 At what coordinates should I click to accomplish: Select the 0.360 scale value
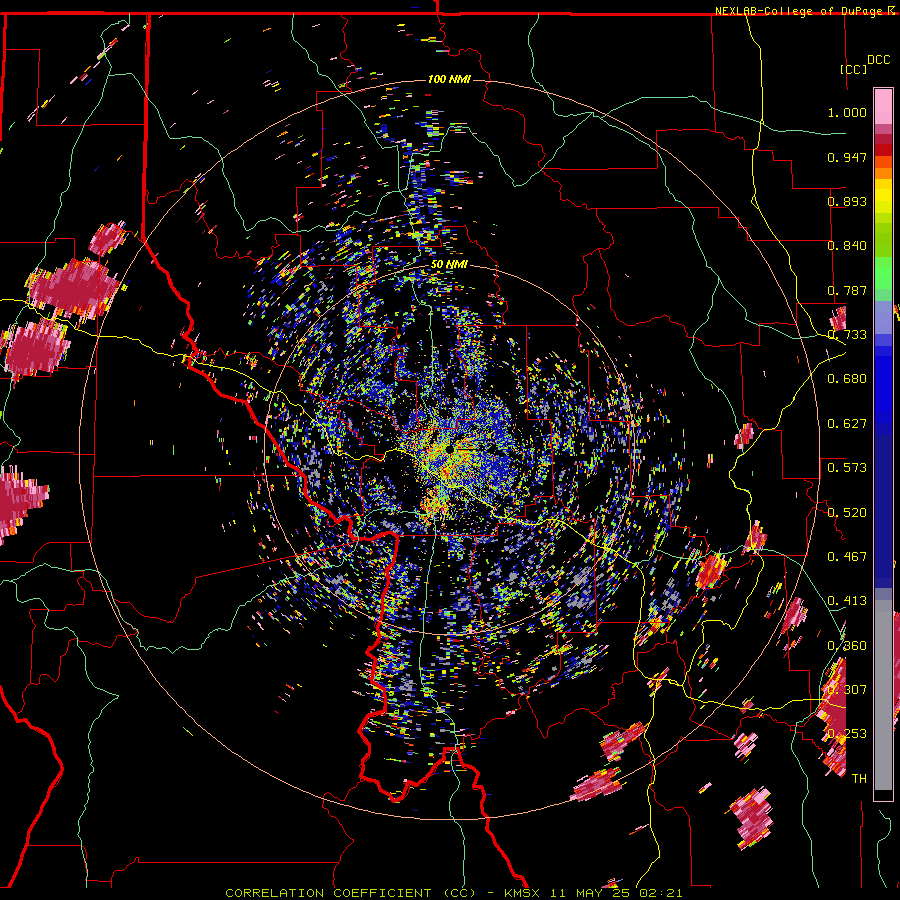pos(847,645)
